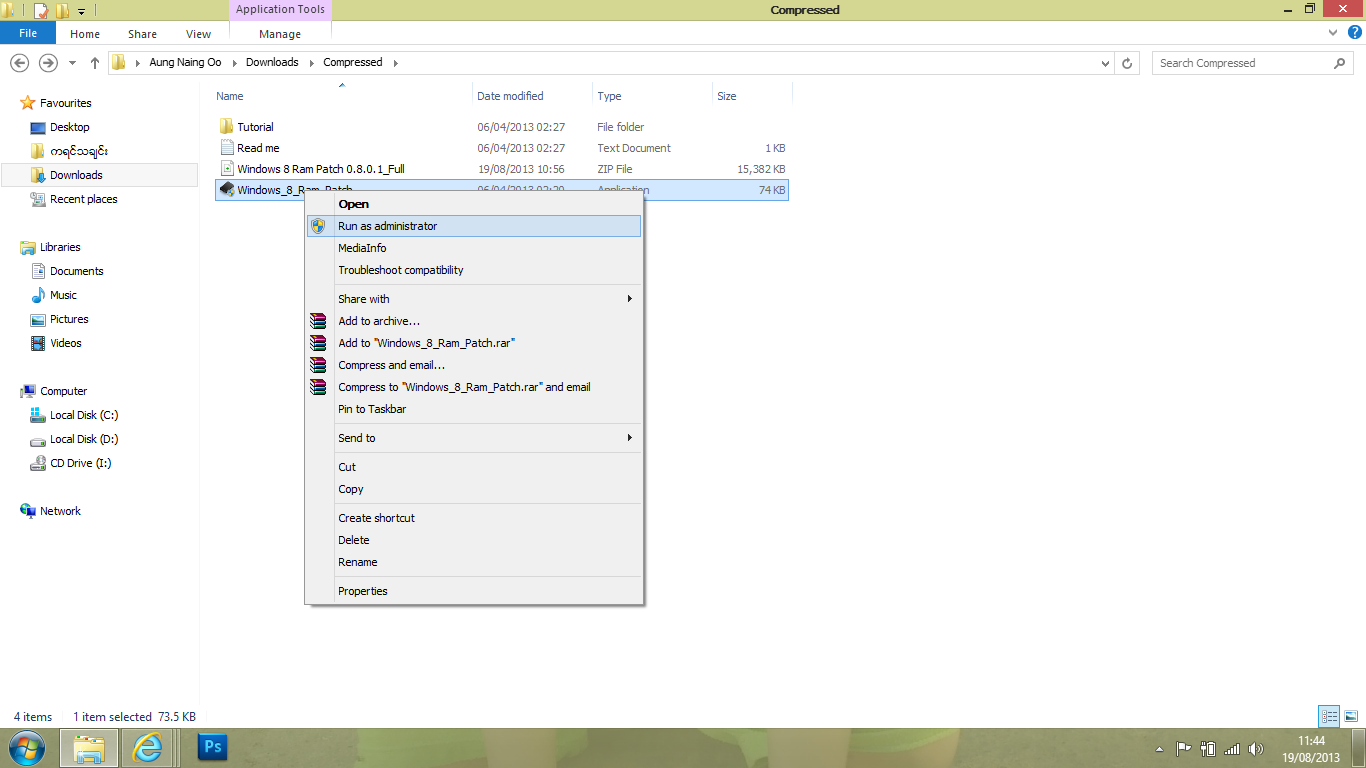The width and height of the screenshot is (1366, 768).
Task: Switch to large icons view in status bar
Action: tap(1351, 716)
